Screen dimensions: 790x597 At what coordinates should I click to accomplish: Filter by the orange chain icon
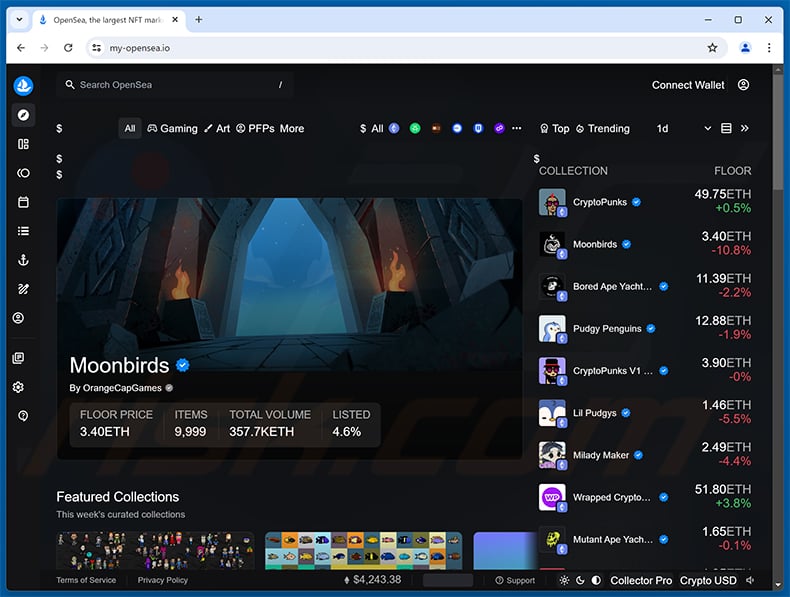tap(436, 128)
